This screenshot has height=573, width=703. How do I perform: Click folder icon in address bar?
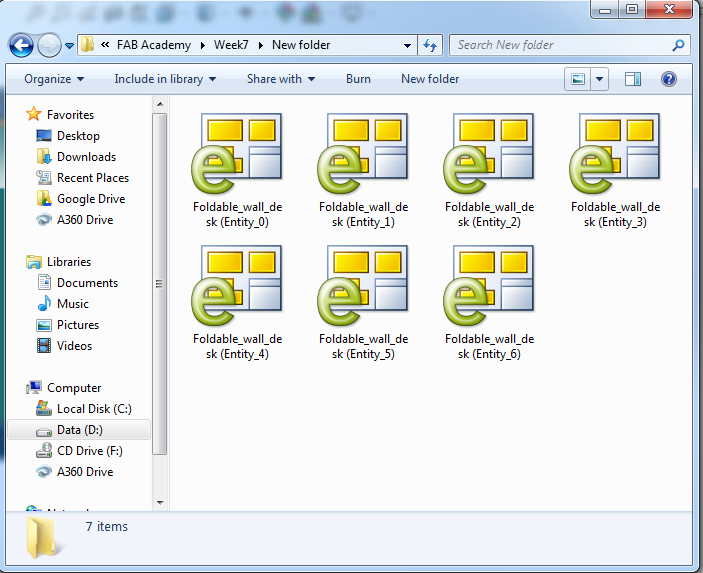pyautogui.click(x=87, y=45)
